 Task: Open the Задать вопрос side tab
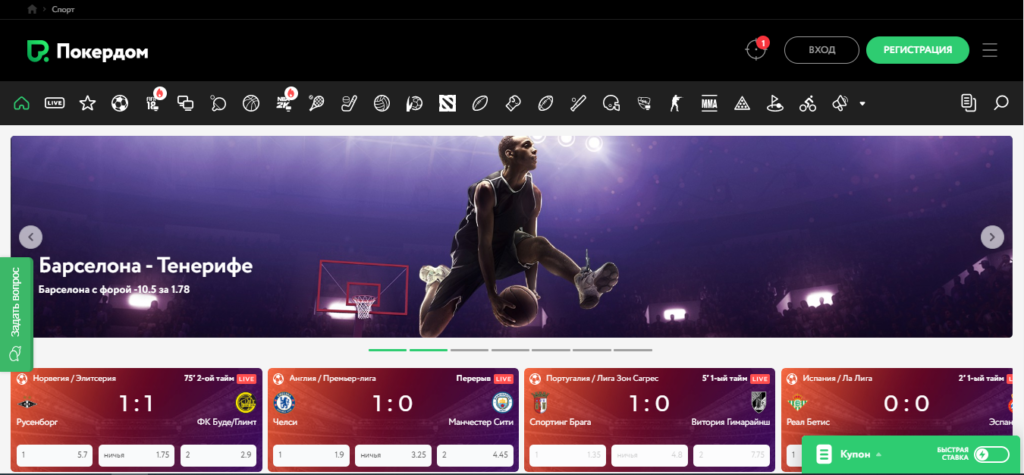point(16,314)
